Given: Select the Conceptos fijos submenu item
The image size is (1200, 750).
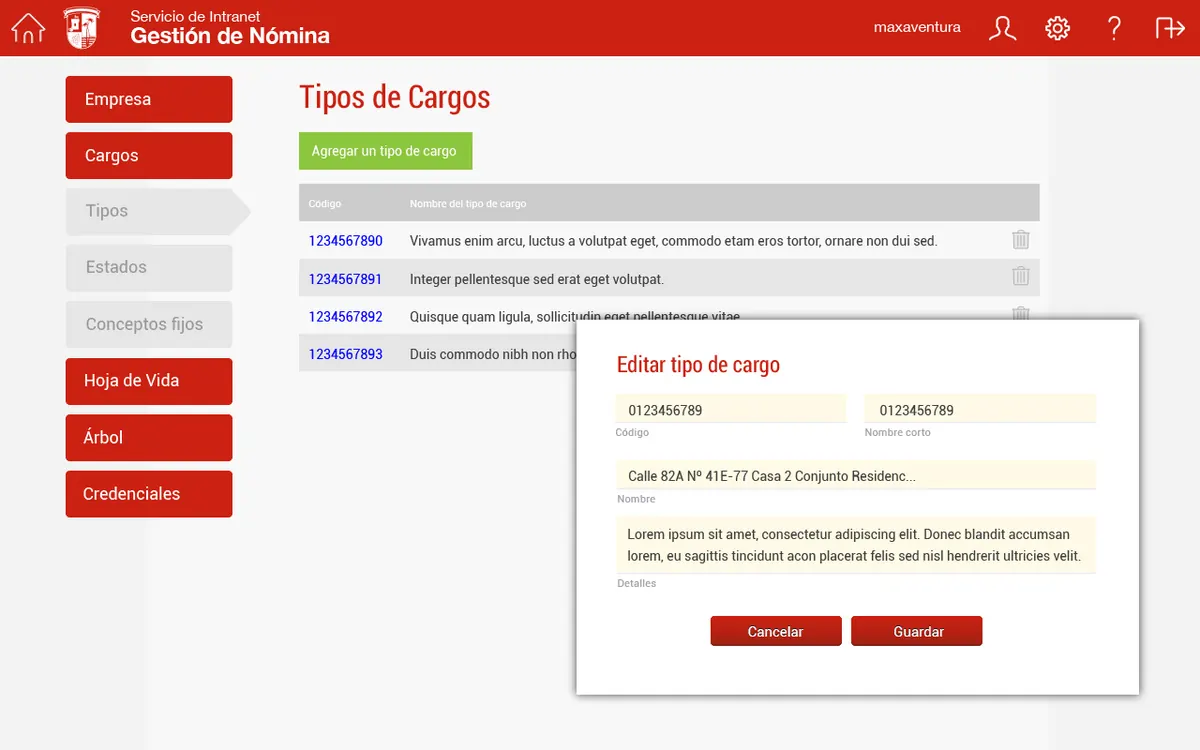Looking at the screenshot, I should coord(149,324).
